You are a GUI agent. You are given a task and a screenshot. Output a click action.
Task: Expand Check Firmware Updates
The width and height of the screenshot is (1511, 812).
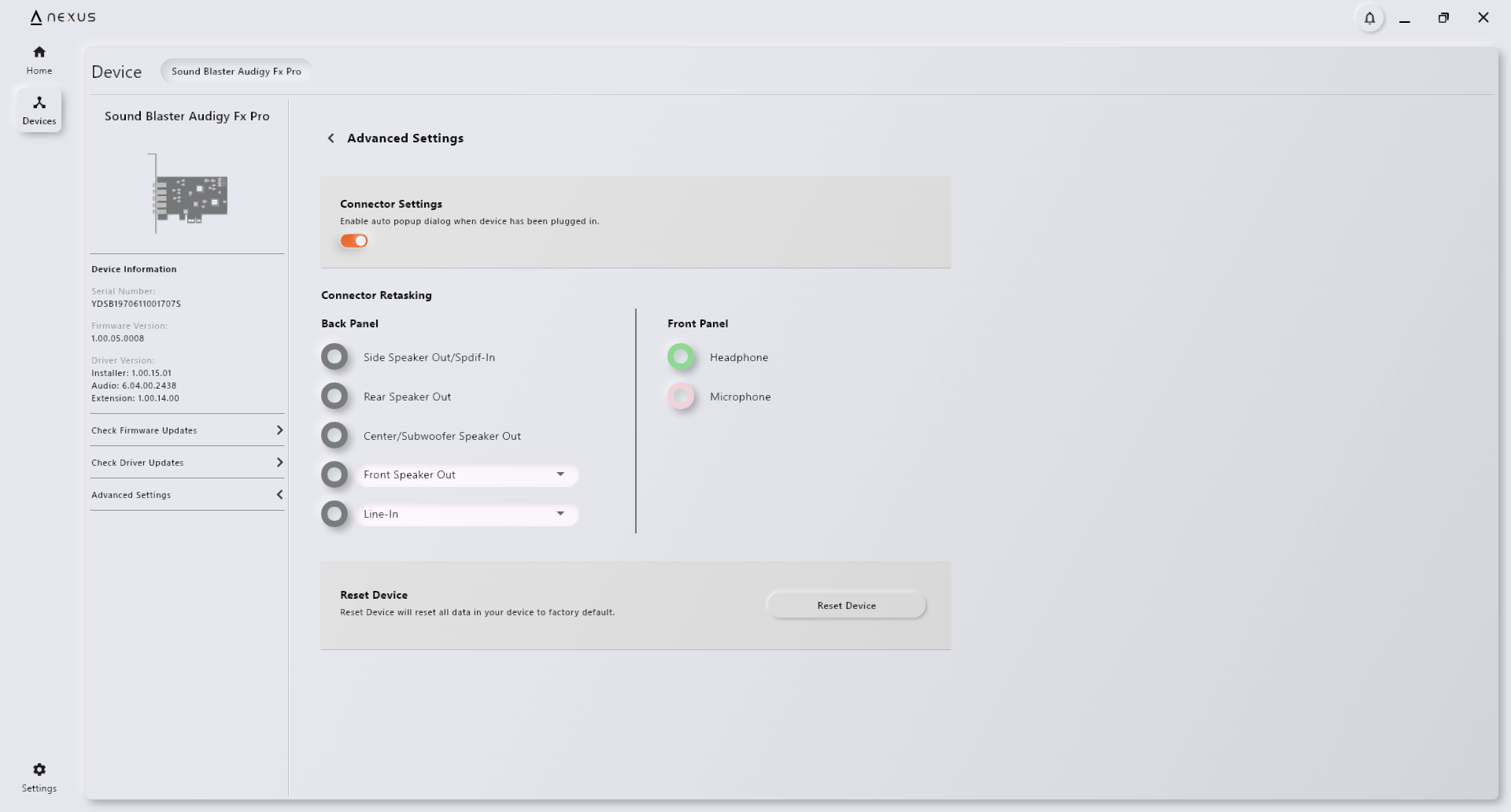pos(187,430)
